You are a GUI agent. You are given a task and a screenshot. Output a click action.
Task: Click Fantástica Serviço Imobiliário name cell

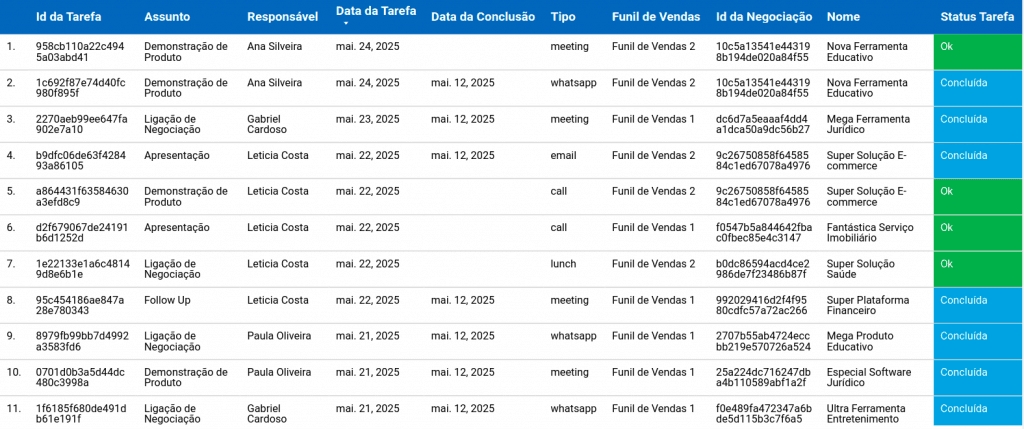pyautogui.click(x=870, y=232)
